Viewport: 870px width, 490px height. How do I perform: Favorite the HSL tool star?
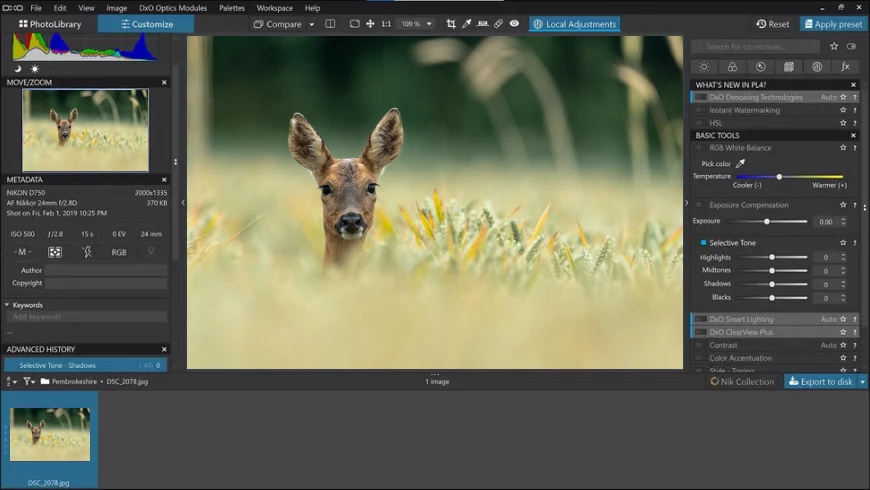click(x=843, y=123)
